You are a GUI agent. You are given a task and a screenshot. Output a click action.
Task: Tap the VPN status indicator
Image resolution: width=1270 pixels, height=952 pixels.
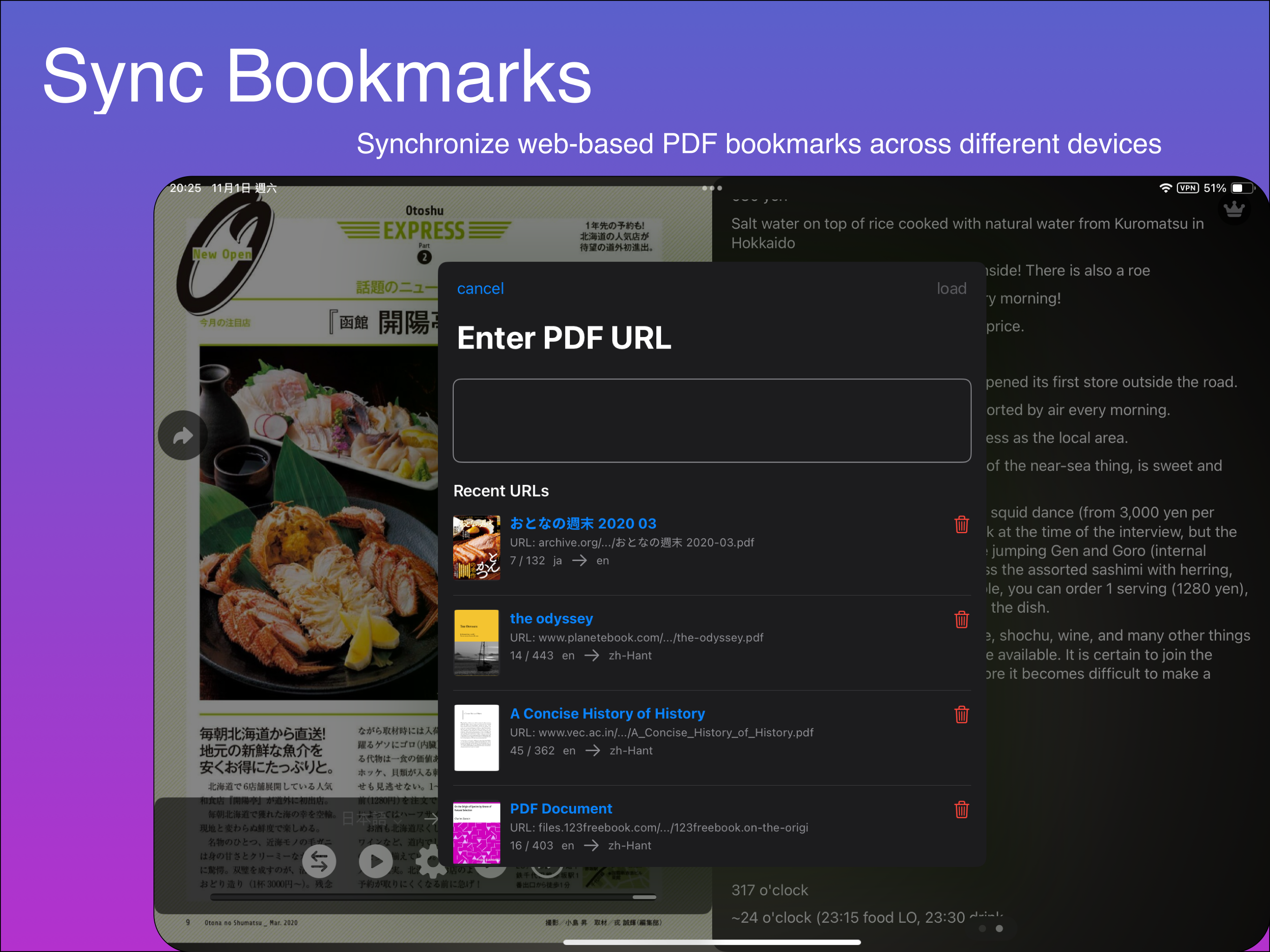click(x=1187, y=188)
